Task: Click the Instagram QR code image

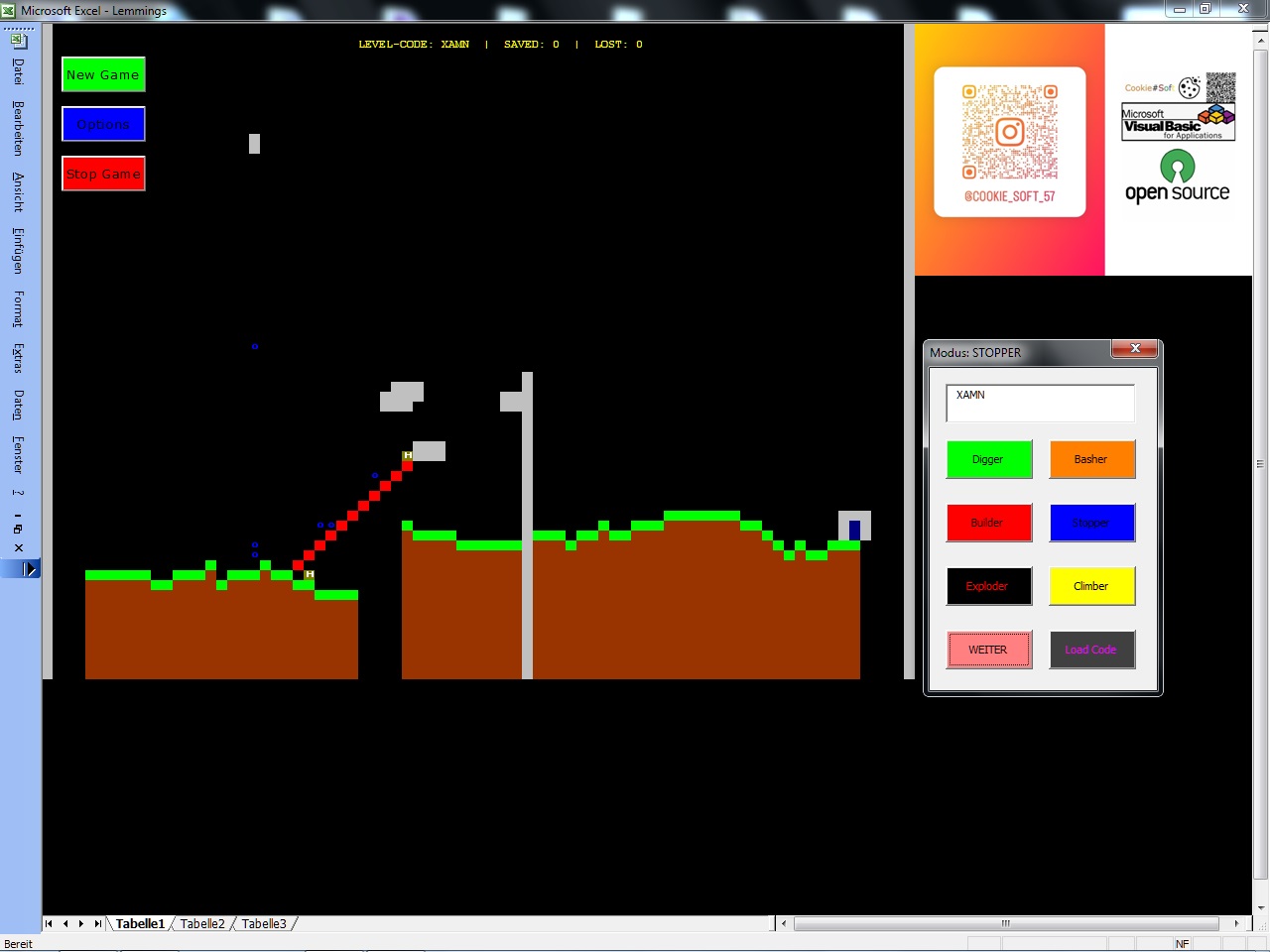Action: [1009, 132]
